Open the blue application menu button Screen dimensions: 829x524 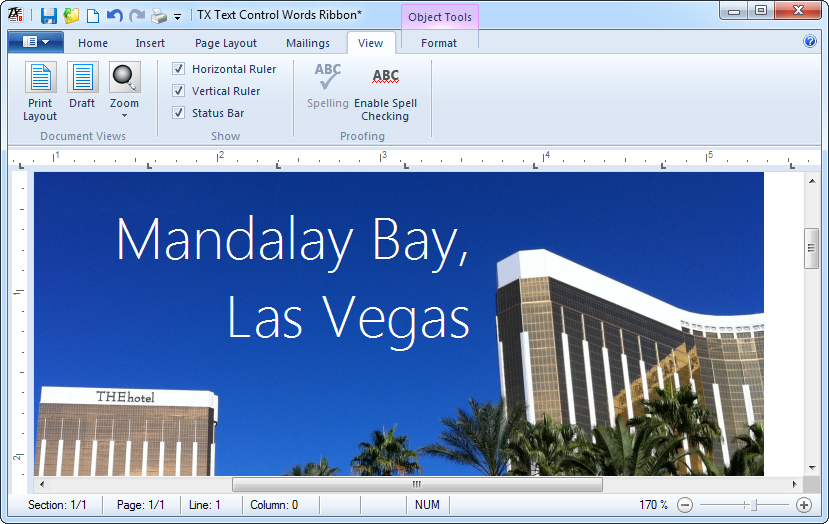tap(35, 42)
